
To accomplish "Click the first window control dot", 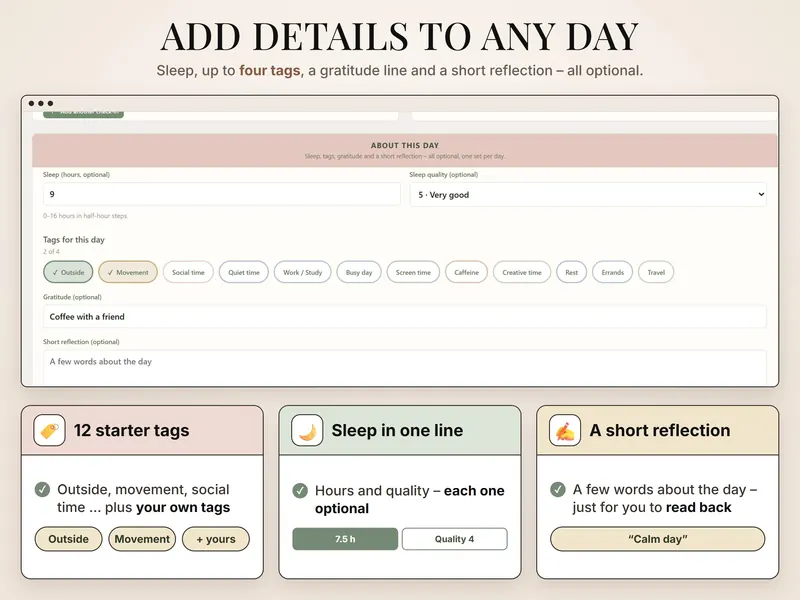I will click(x=32, y=103).
